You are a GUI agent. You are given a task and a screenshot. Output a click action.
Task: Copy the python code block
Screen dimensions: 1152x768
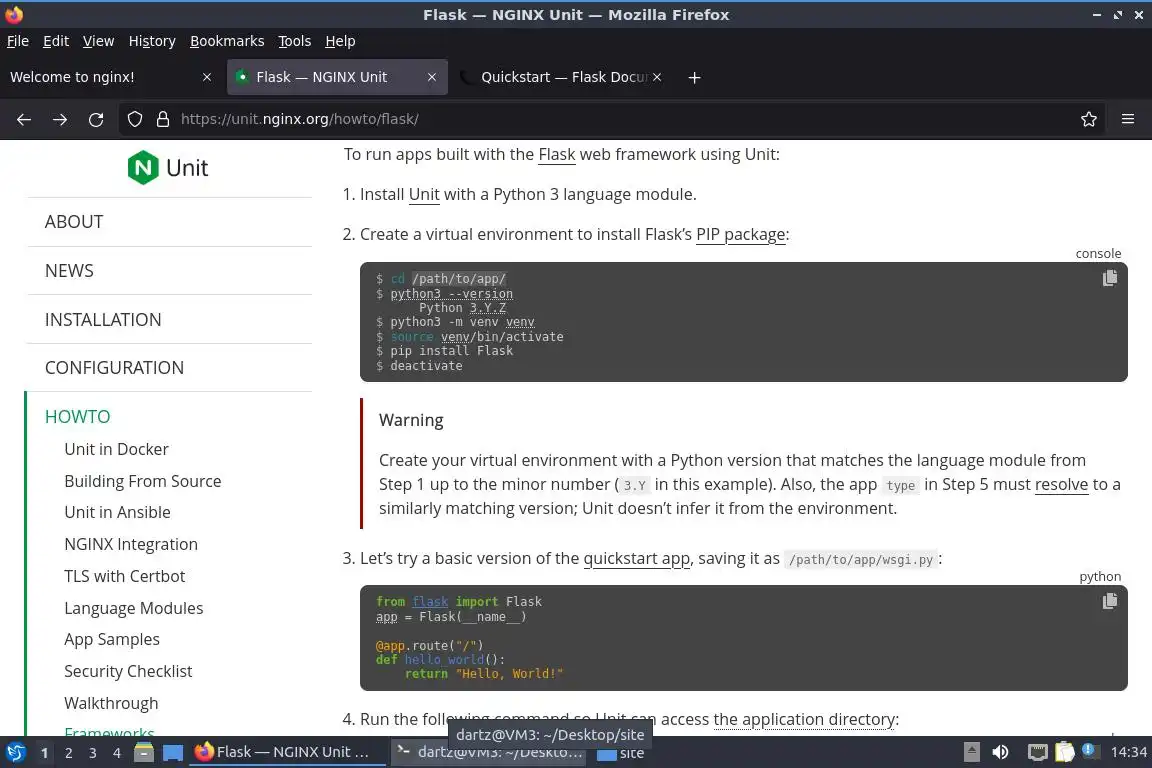[x=1109, y=601]
